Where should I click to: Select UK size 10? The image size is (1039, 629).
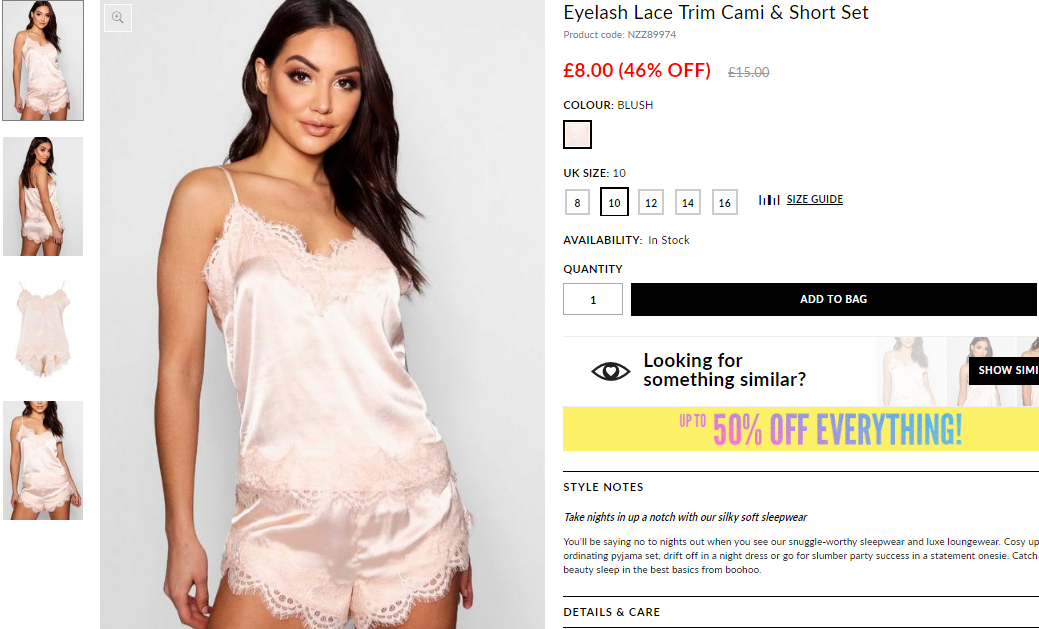click(x=614, y=202)
